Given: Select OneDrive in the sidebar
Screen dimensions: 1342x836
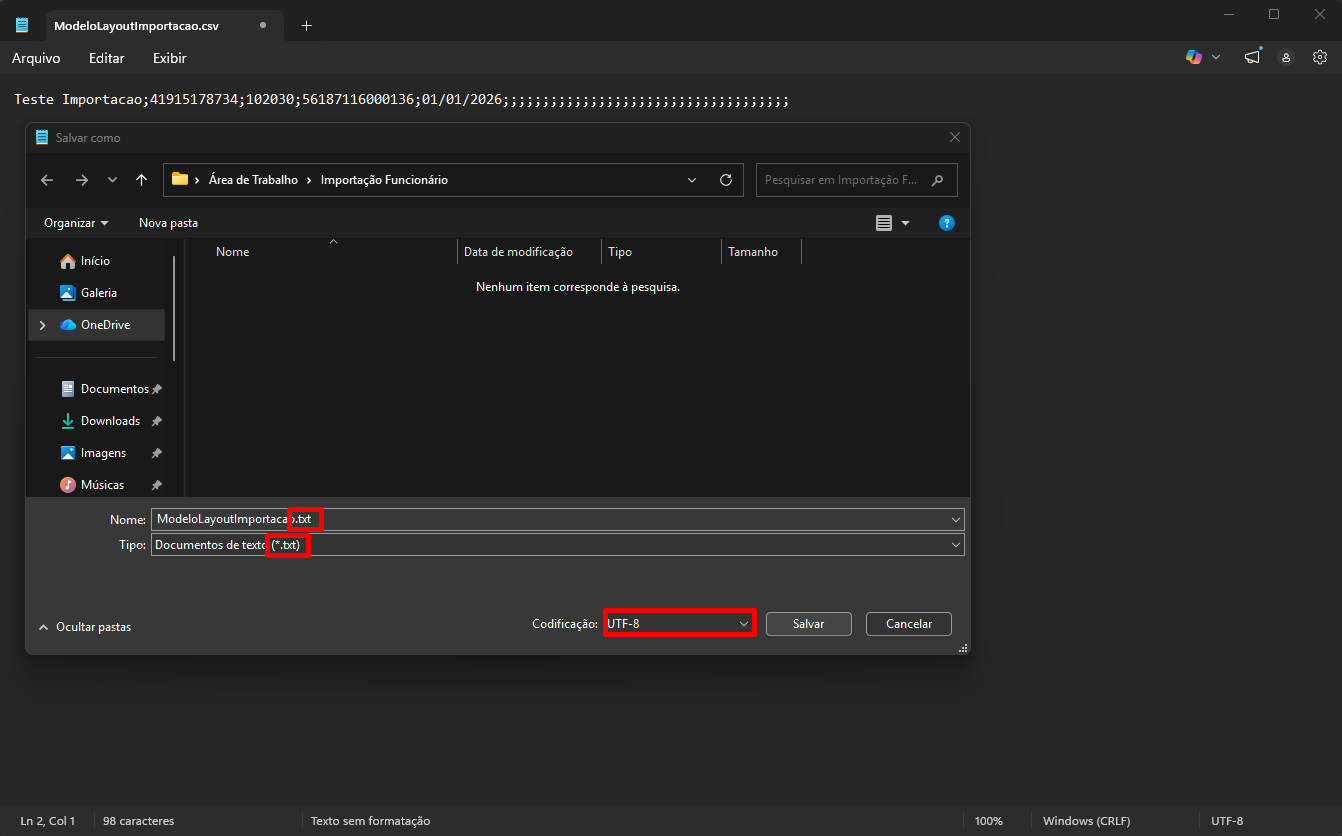Looking at the screenshot, I should click(98, 325).
